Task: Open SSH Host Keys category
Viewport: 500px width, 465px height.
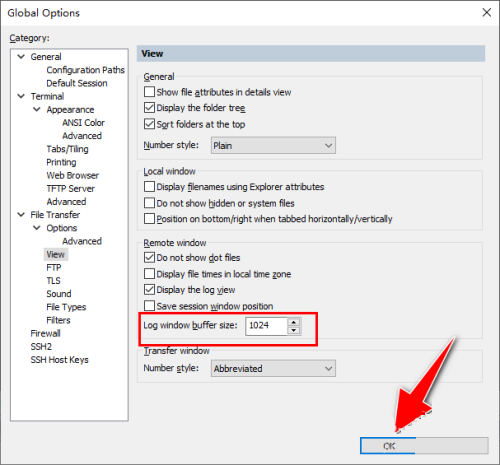Action: coord(60,360)
